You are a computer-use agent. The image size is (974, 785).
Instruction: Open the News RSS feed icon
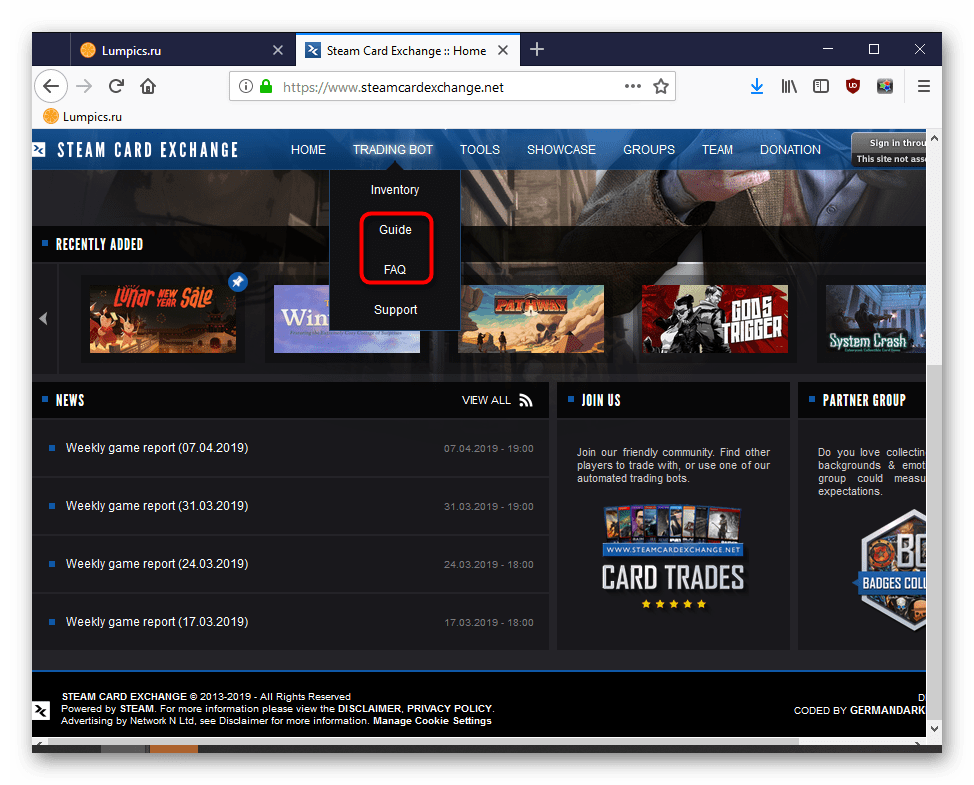pos(526,401)
